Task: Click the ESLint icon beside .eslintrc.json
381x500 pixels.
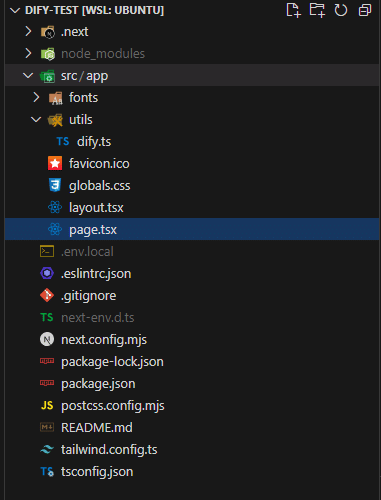Action: tap(47, 273)
